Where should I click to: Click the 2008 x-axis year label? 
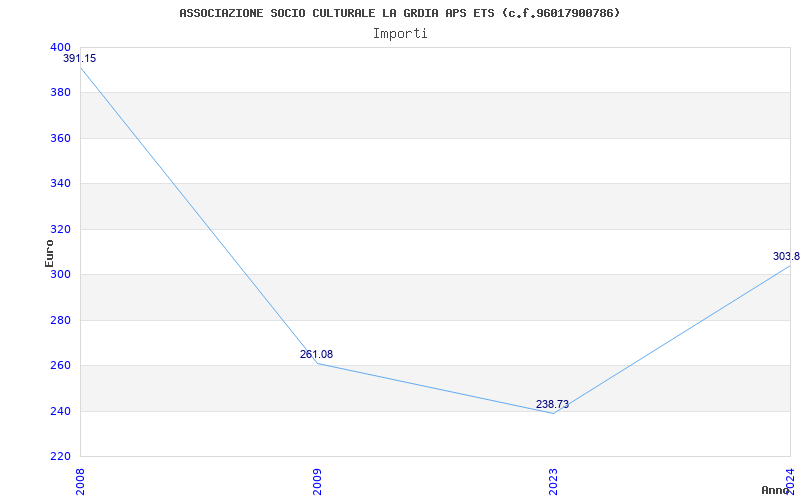[x=80, y=482]
